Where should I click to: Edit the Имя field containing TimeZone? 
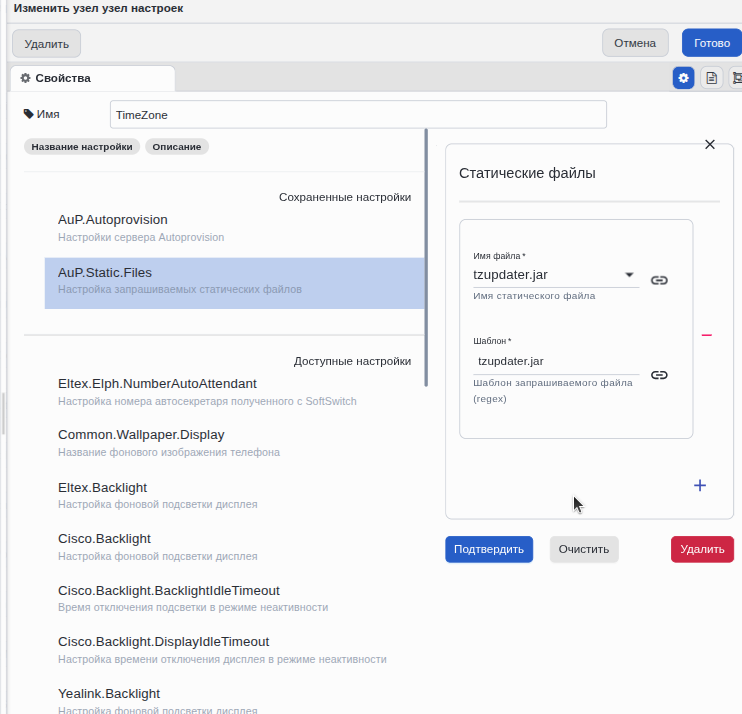pyautogui.click(x=358, y=115)
